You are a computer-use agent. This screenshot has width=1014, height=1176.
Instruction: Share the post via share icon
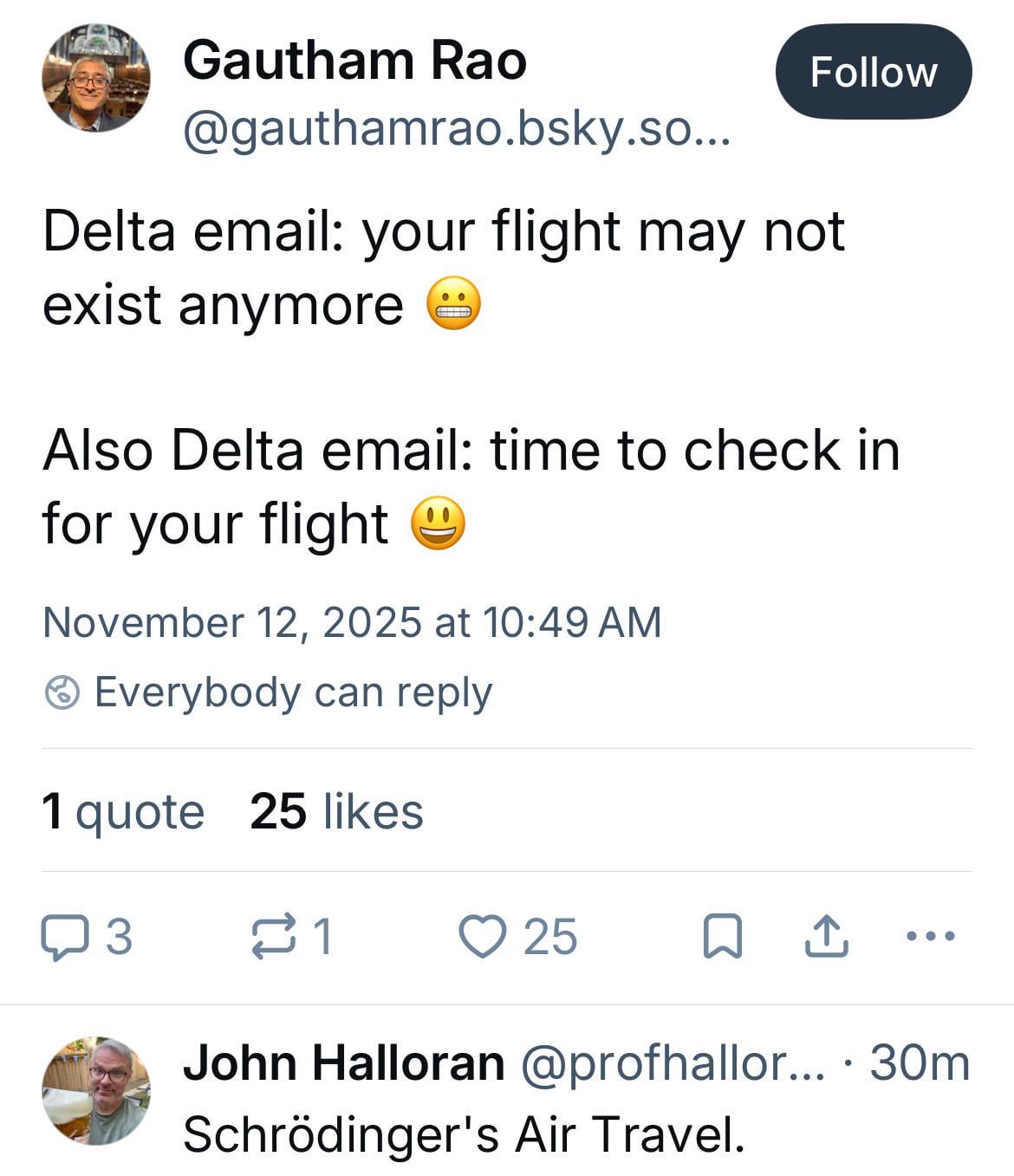point(826,938)
